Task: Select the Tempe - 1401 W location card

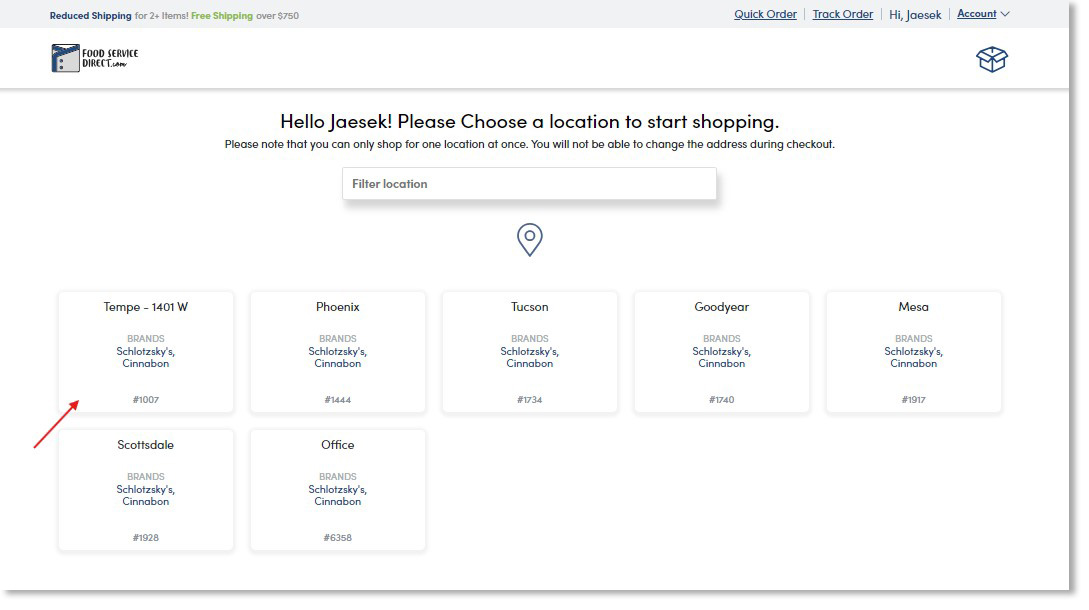Action: coord(146,352)
